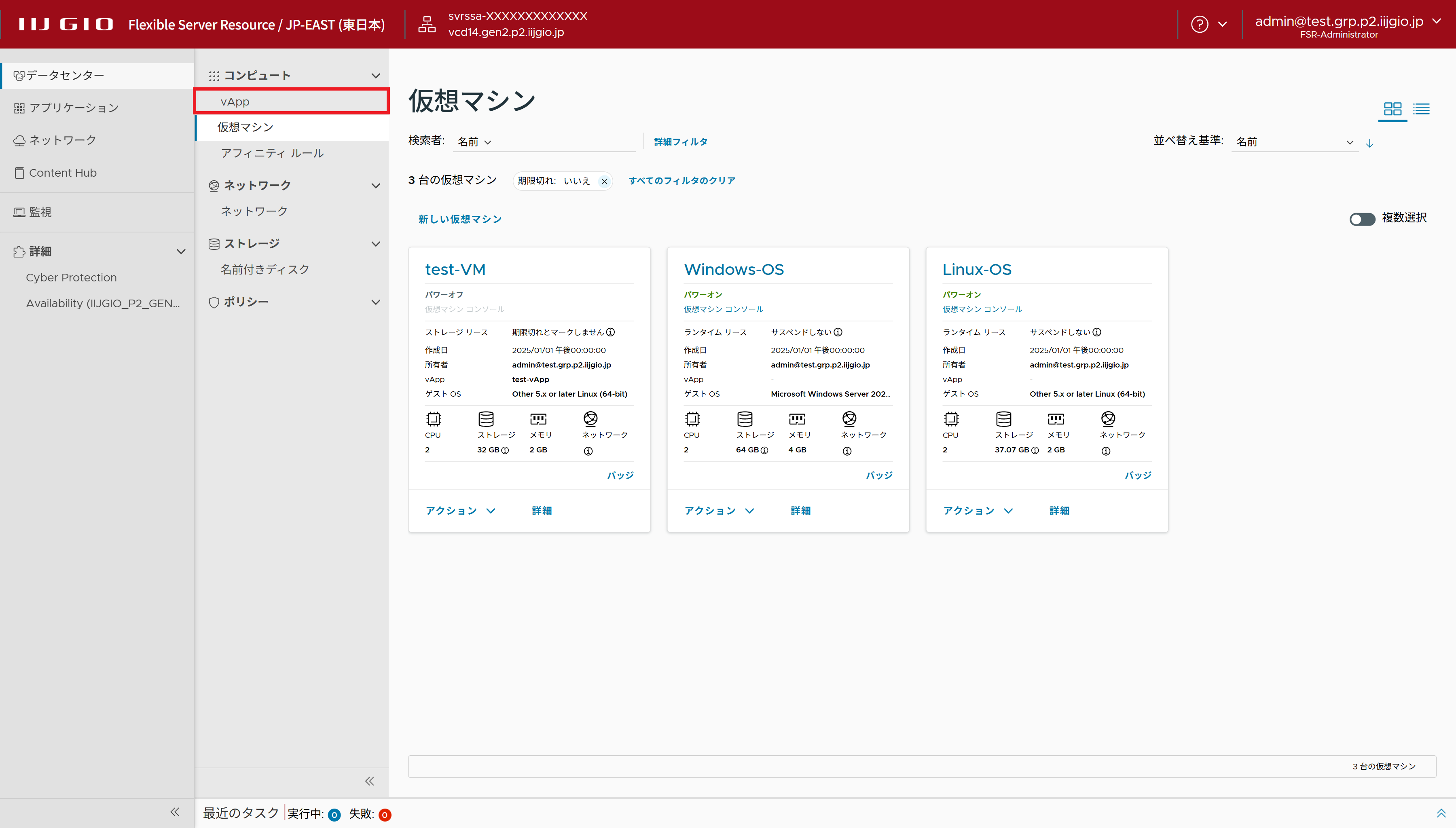Click the help question mark icon
1456x828 pixels.
tap(1200, 24)
